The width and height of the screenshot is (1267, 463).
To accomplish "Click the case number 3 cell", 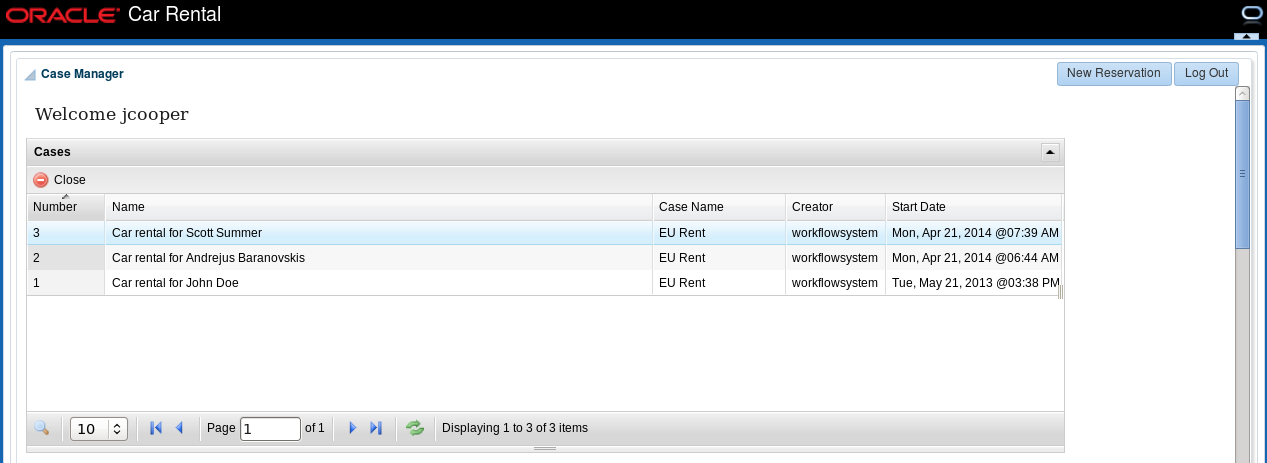I will pos(66,233).
